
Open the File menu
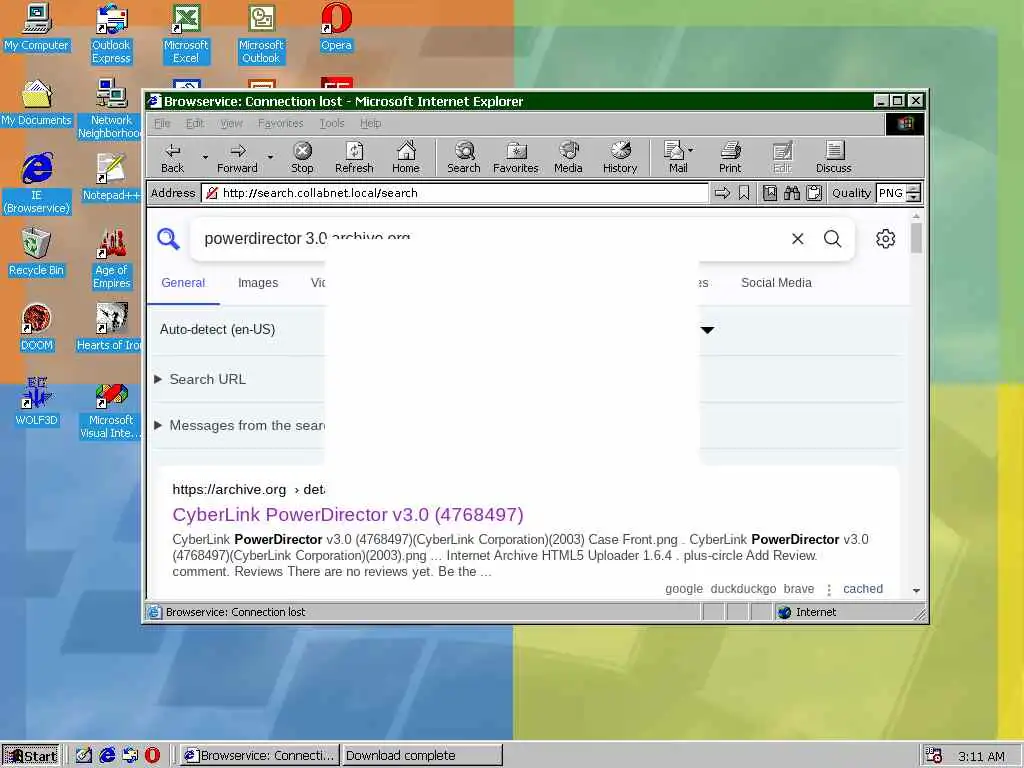tap(162, 123)
